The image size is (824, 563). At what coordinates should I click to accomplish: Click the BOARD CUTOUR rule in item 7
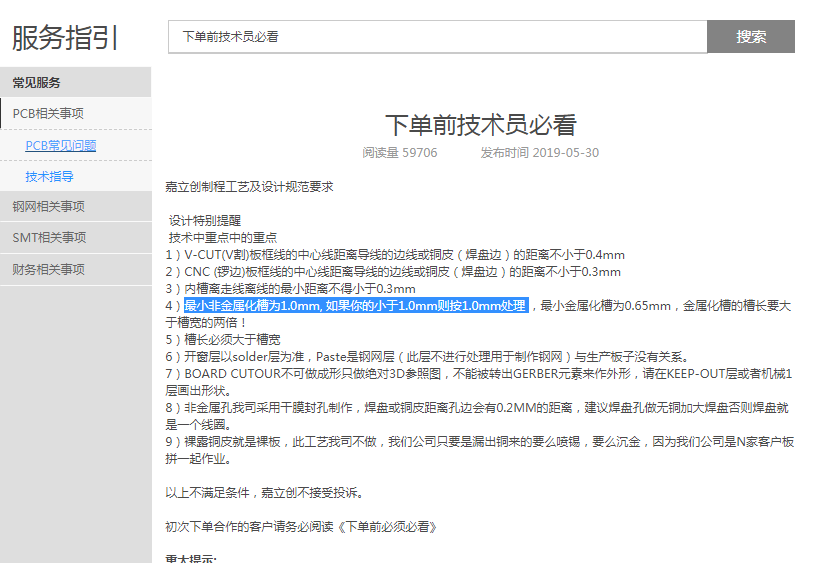tap(480, 374)
